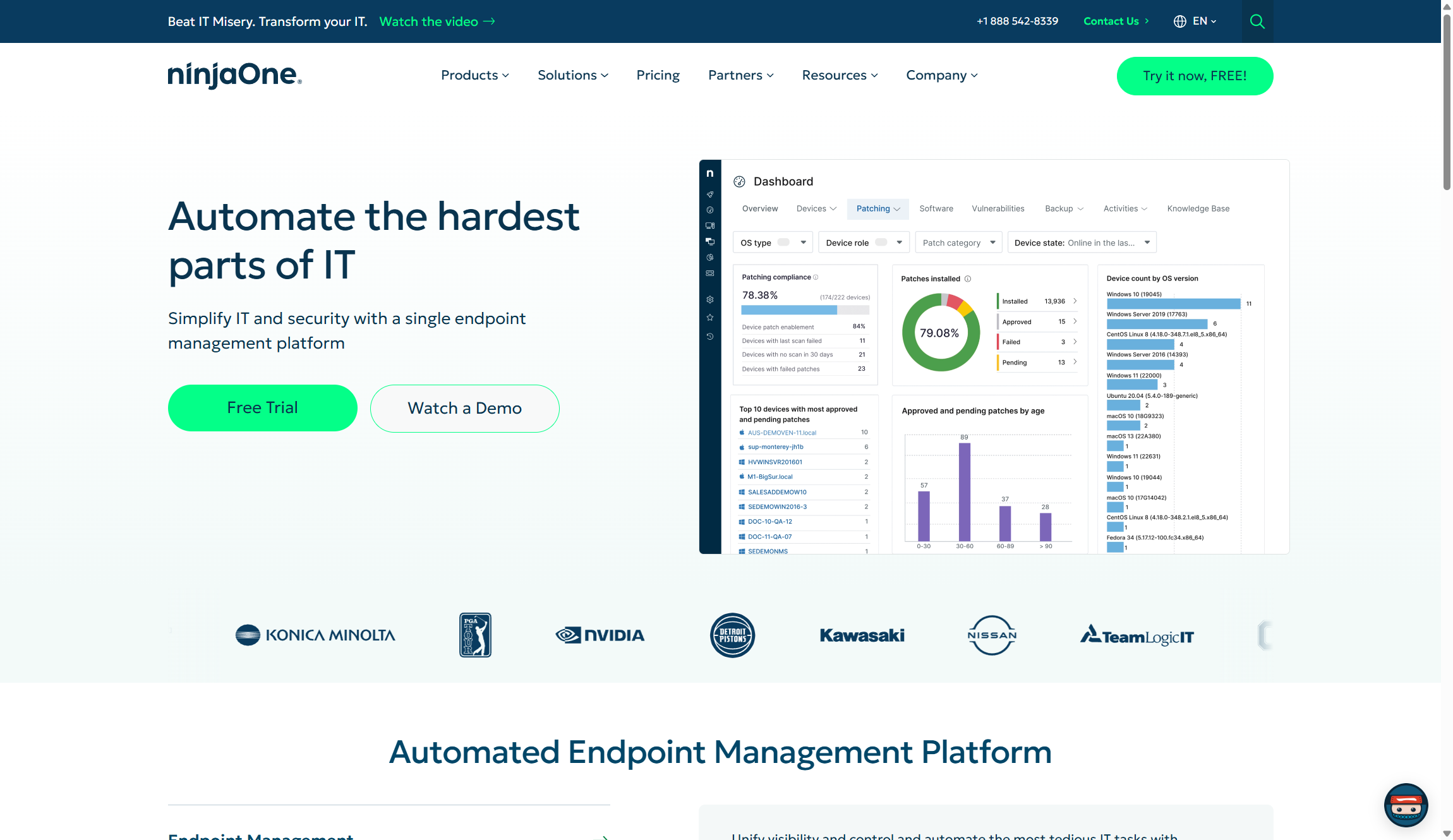This screenshot has width=1453, height=840.
Task: Expand the Device state dropdown
Action: [1082, 243]
